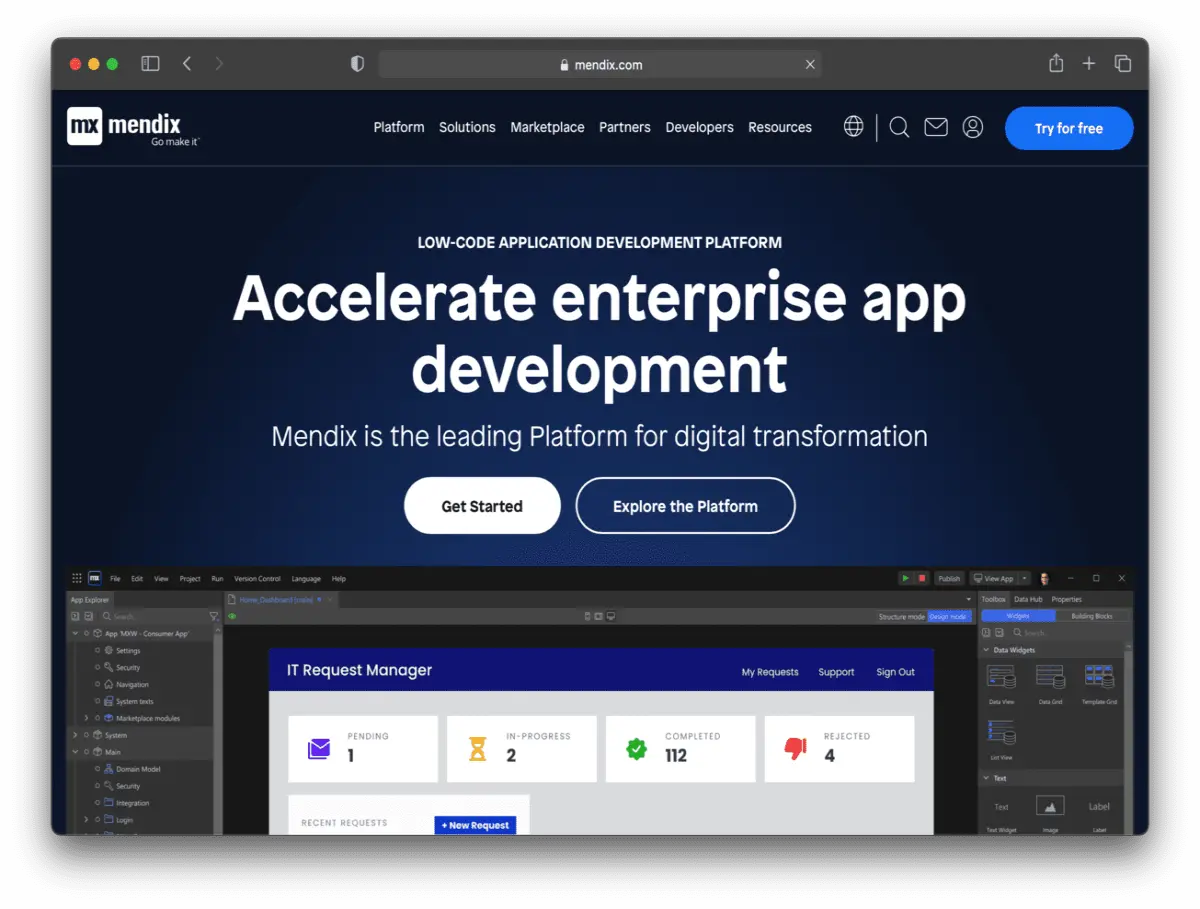This screenshot has width=1200, height=909.
Task: Click the filter funnel icon in App Explorer
Action: [x=214, y=616]
